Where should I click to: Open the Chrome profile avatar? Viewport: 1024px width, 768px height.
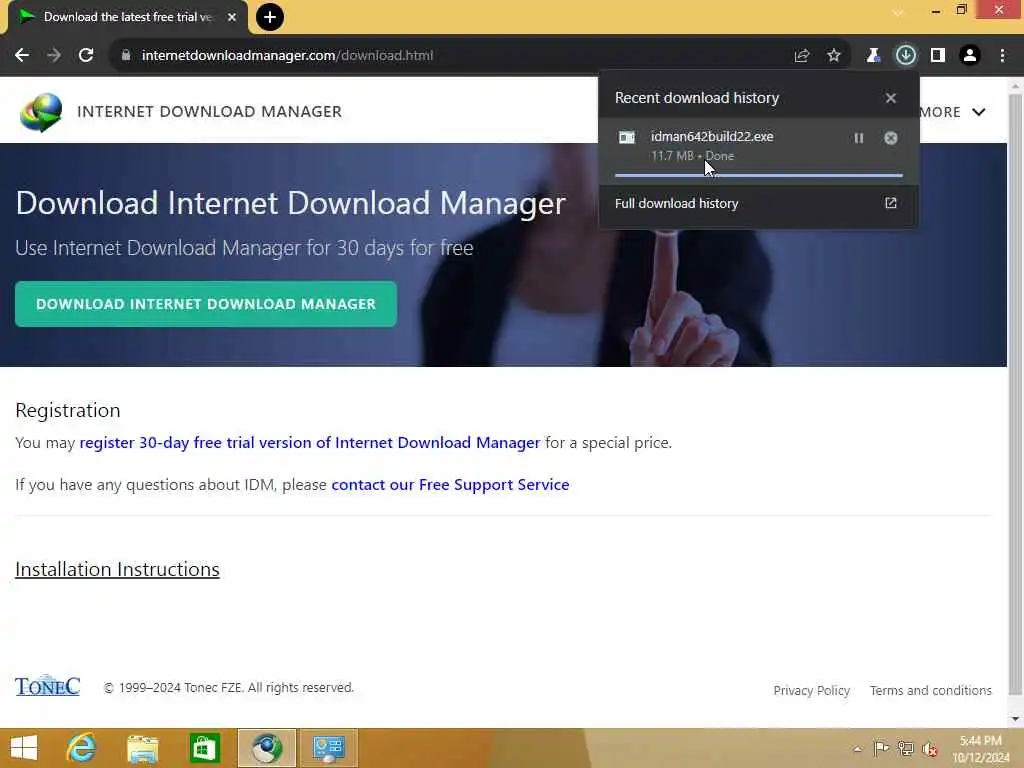[x=970, y=56]
